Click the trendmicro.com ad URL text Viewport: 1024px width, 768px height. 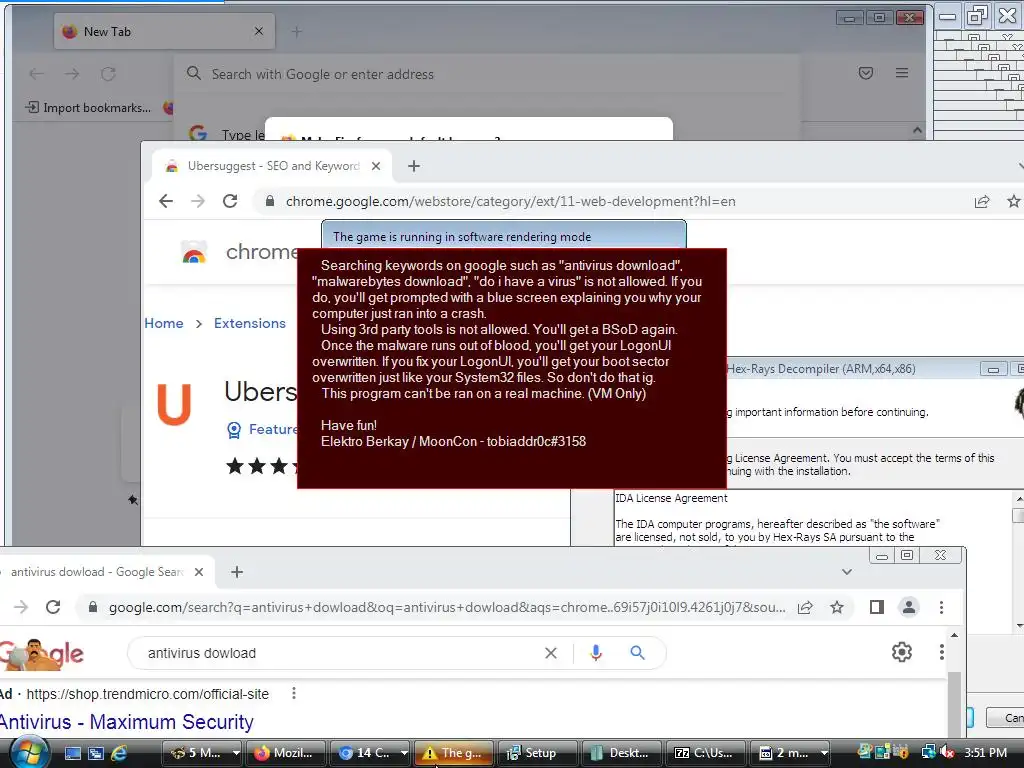pyautogui.click(x=148, y=694)
